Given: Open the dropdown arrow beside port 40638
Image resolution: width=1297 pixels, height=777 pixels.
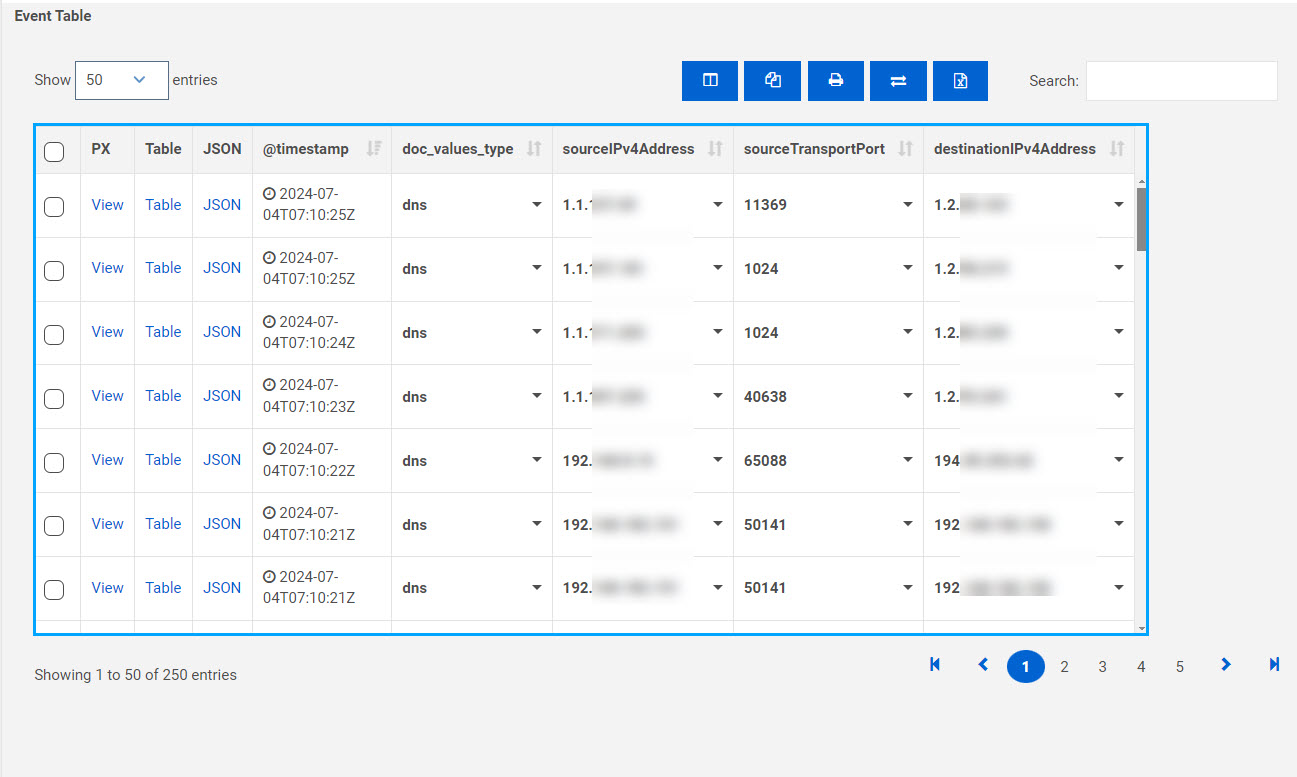Looking at the screenshot, I should click(x=907, y=397).
